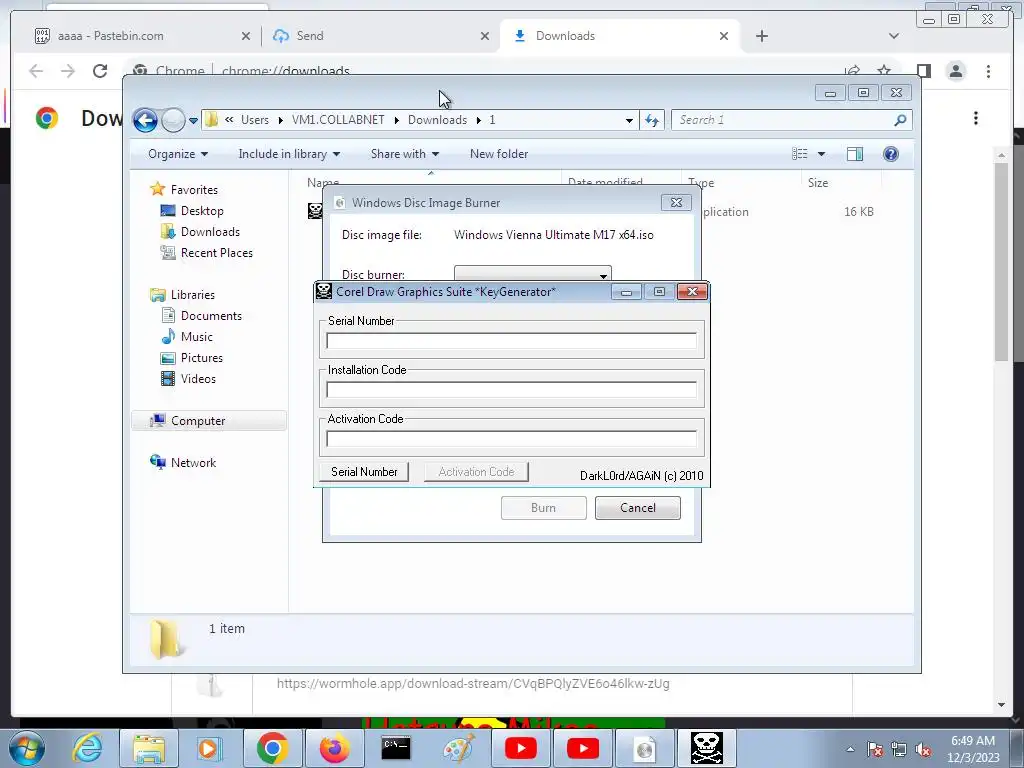1024x768 pixels.
Task: Close the Windows Disc Image Burner dialog
Action: 676,202
